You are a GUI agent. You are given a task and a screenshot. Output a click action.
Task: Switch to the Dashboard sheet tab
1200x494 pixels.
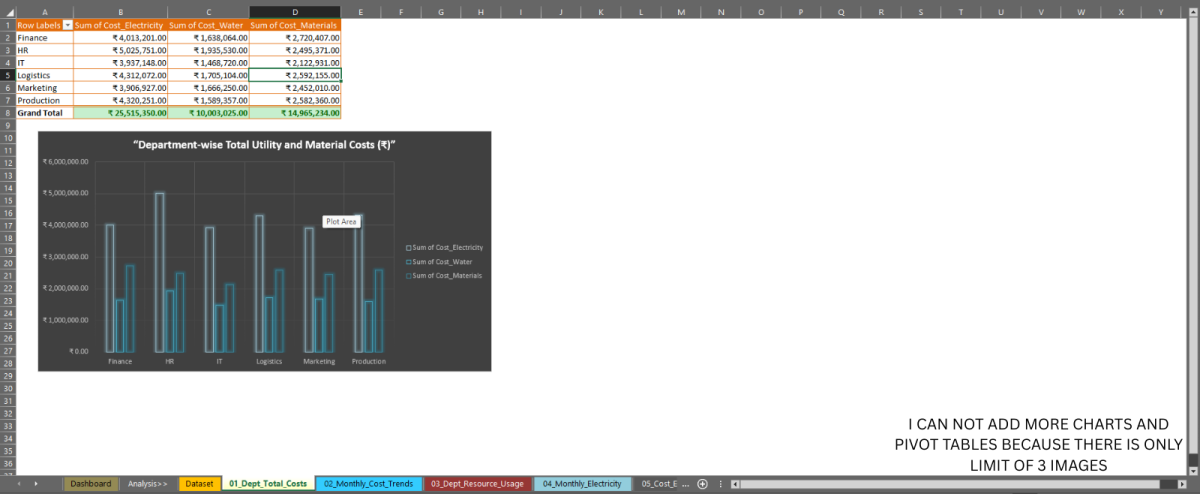pos(91,484)
